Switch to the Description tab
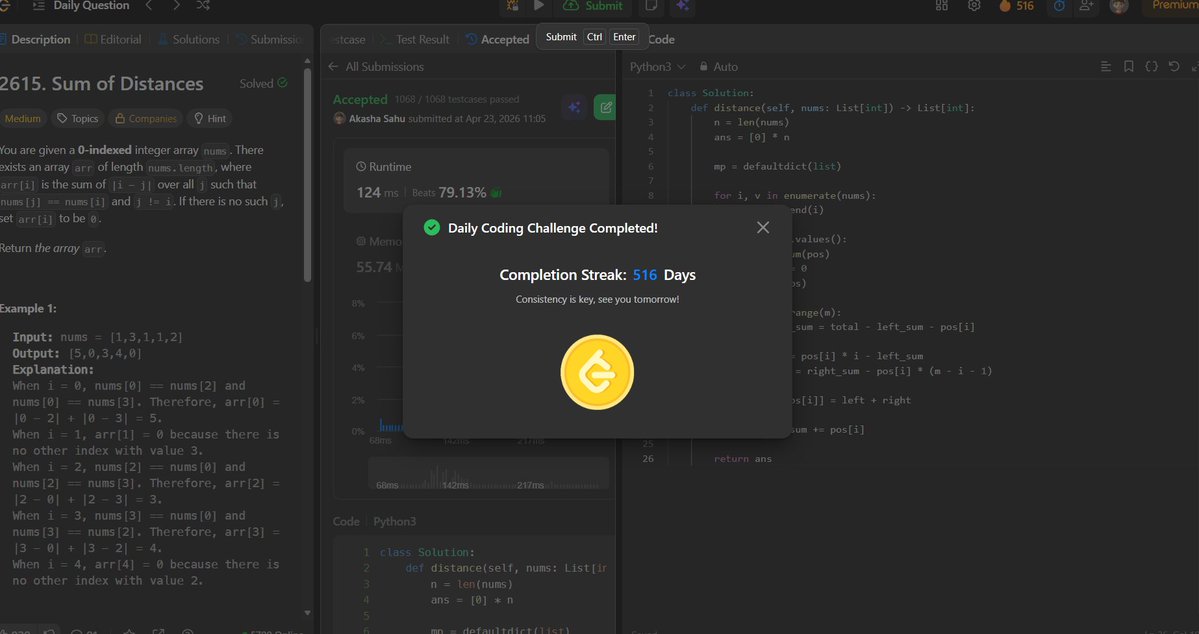This screenshot has width=1199, height=634. pos(34,40)
